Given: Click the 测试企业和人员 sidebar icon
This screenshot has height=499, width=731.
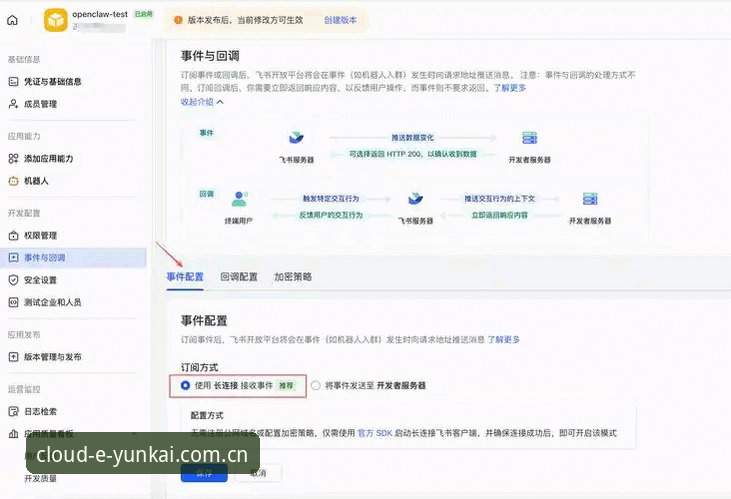Looking at the screenshot, I should (x=14, y=302).
